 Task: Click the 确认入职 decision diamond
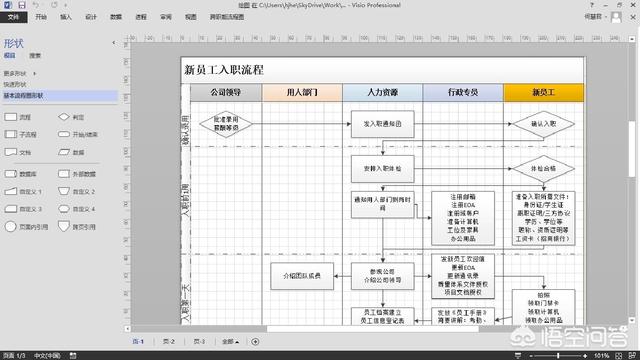(543, 124)
